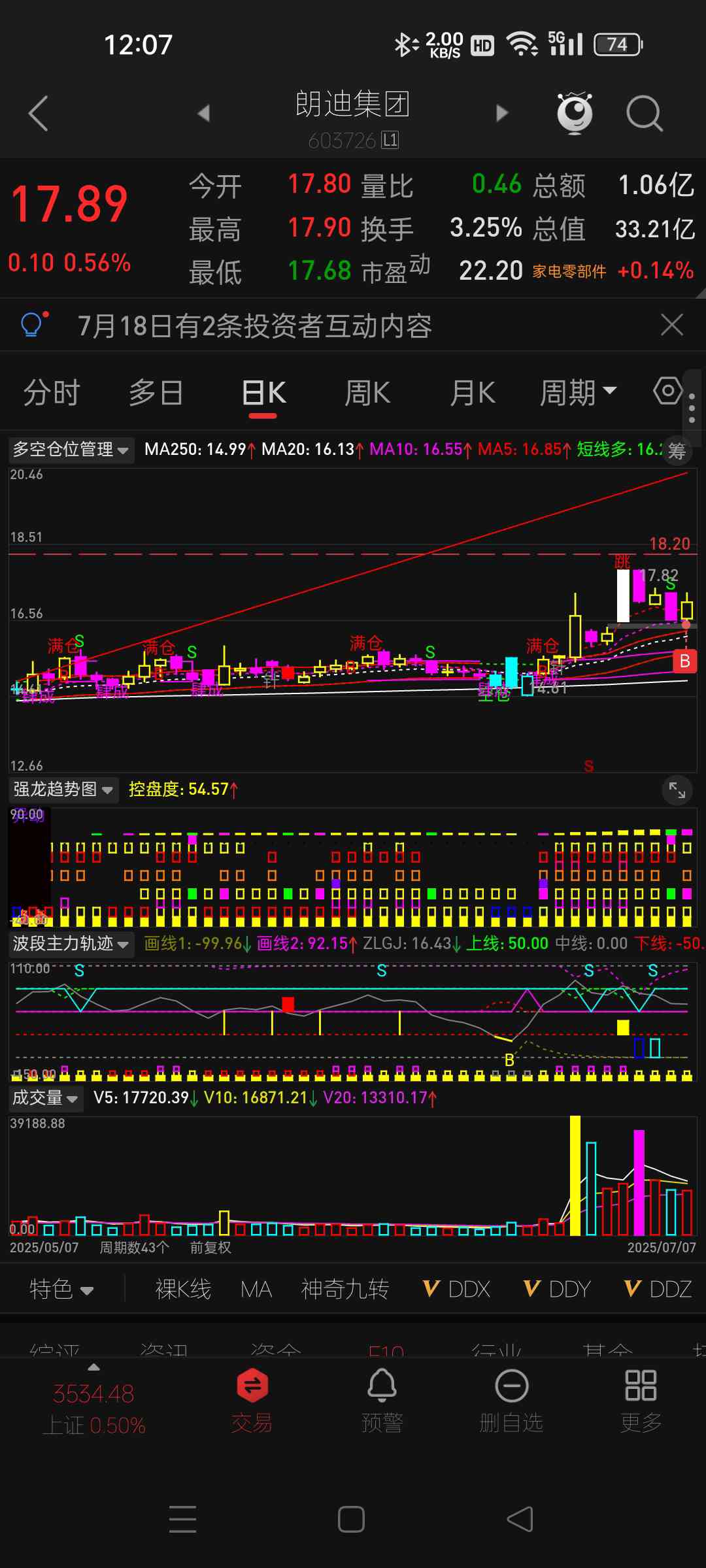Screen dimensions: 706x1568
Task: Open the search magnifier icon
Action: coord(645,114)
